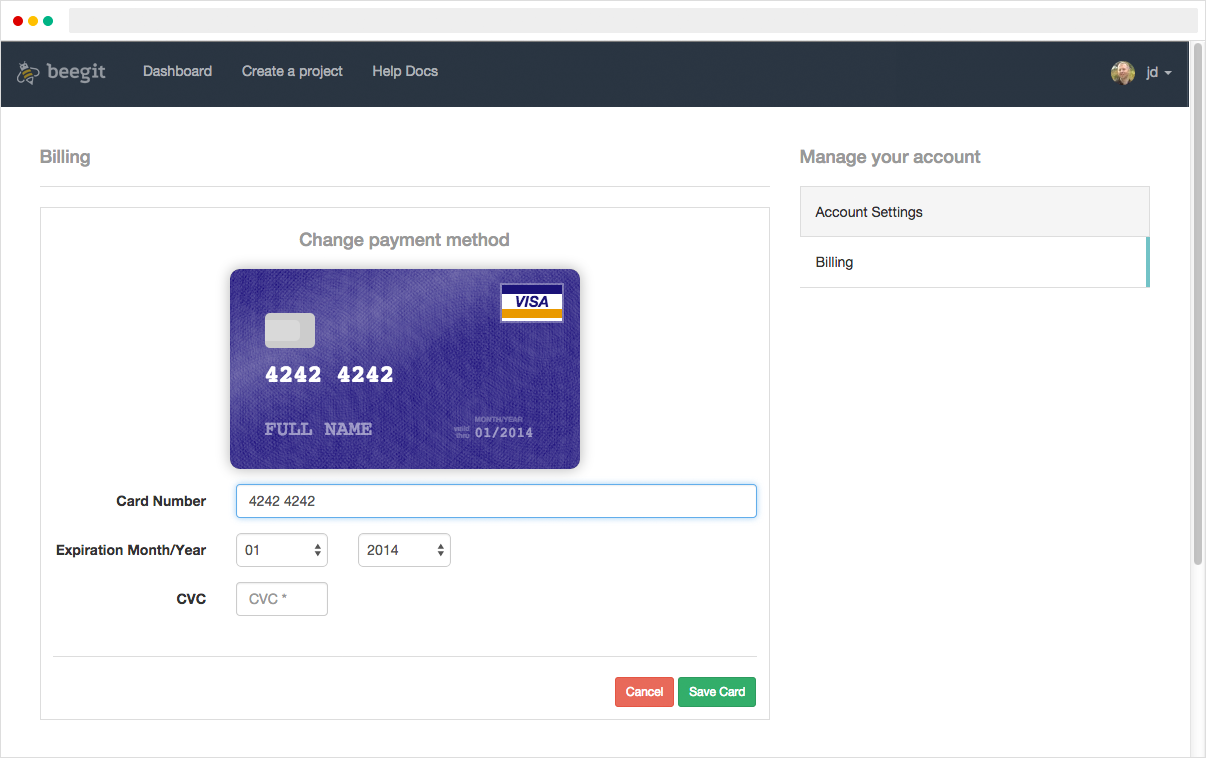Viewport: 1206px width, 758px height.
Task: Click the Billing page heading
Action: [x=65, y=157]
